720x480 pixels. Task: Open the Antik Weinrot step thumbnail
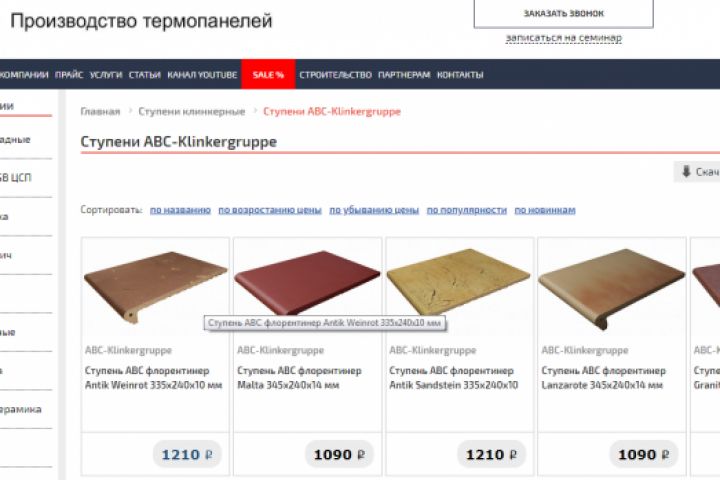pos(155,286)
